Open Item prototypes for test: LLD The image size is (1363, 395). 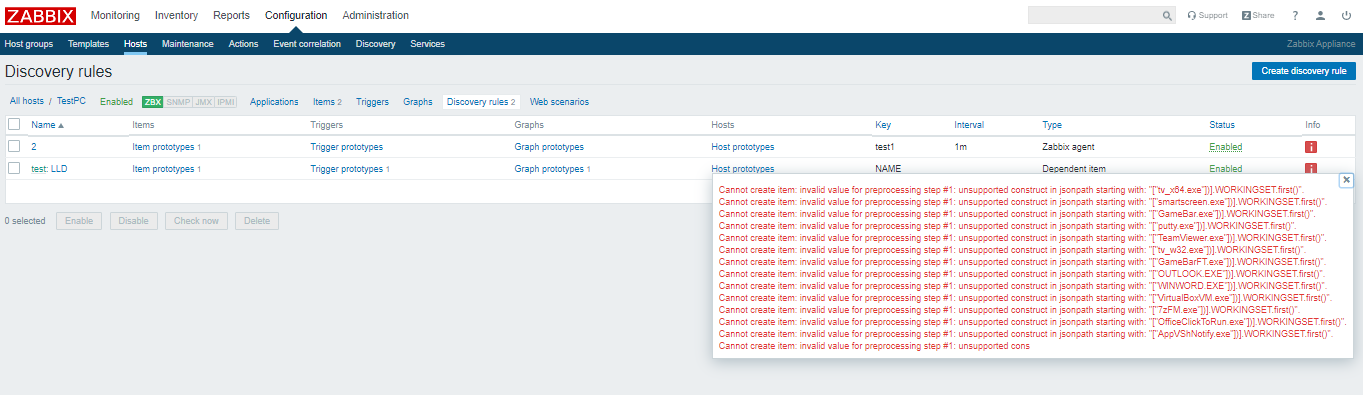(x=163, y=169)
